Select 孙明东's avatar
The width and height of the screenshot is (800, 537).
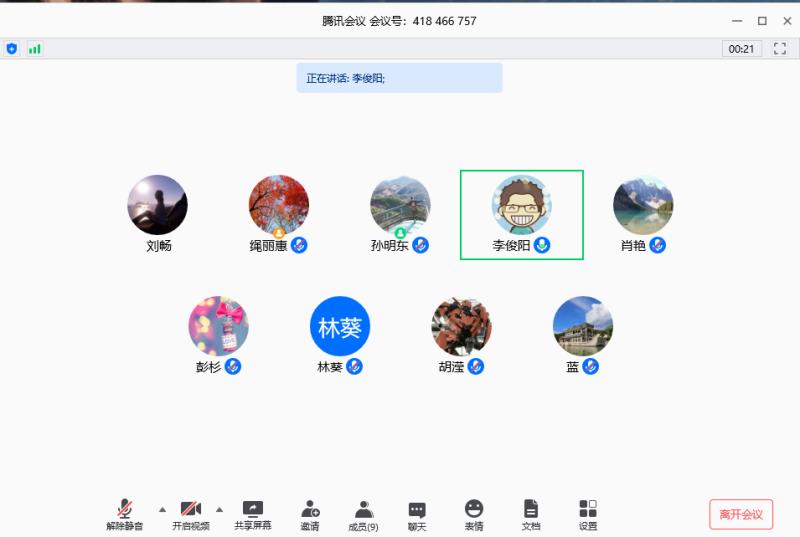tap(400, 204)
